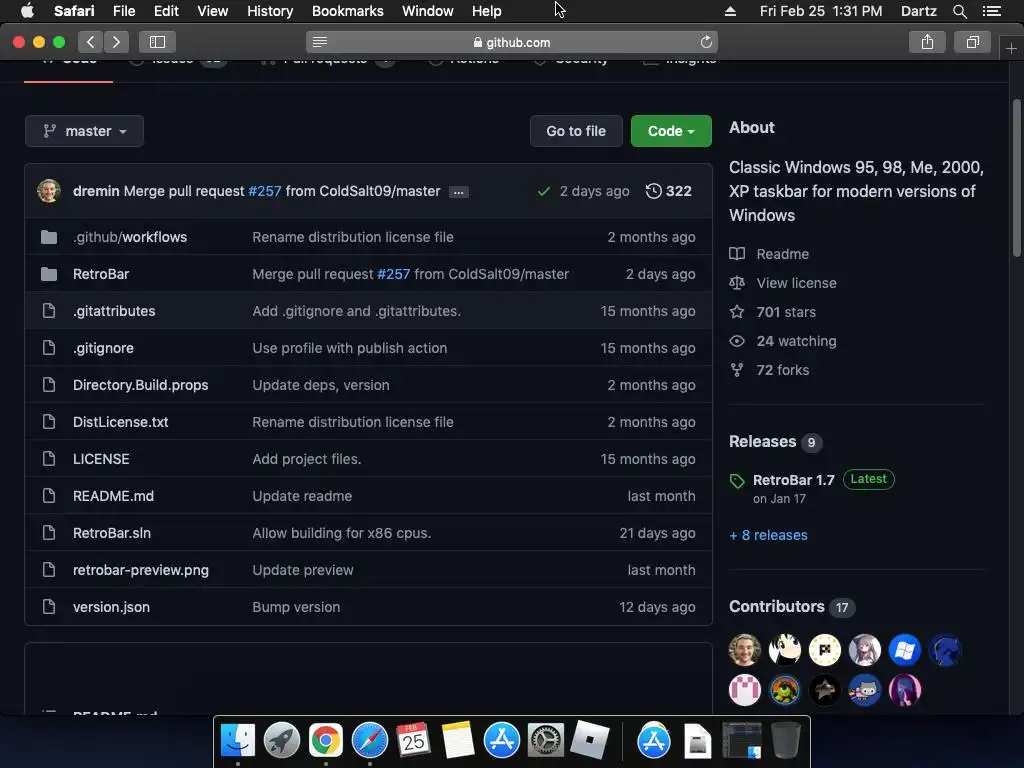The image size is (1024, 768).
Task: Open the RetroBar 1.7 release
Action: pos(793,481)
